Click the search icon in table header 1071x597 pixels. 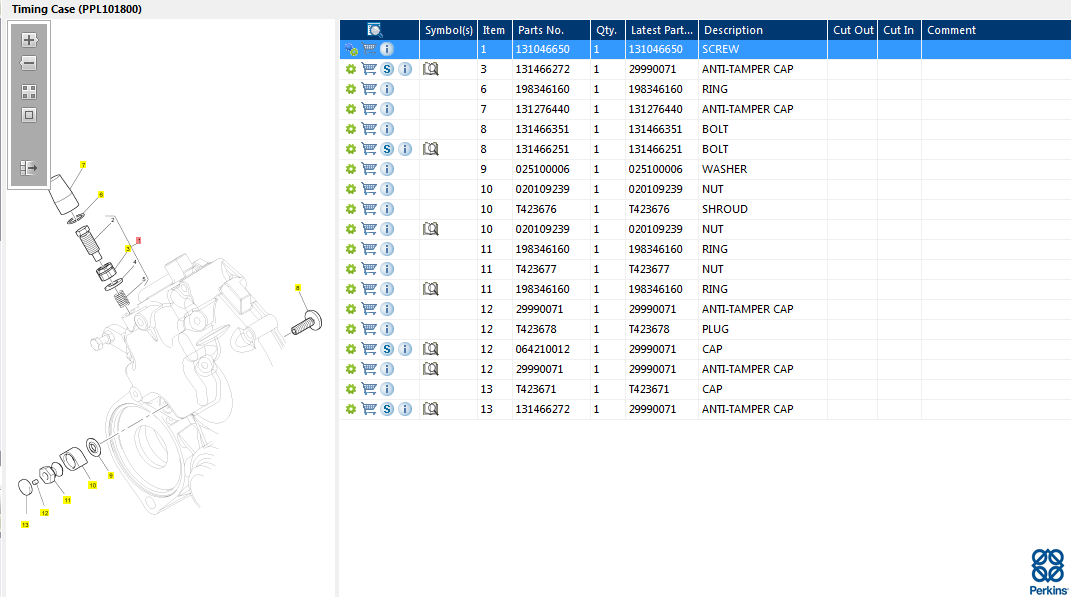click(x=375, y=30)
